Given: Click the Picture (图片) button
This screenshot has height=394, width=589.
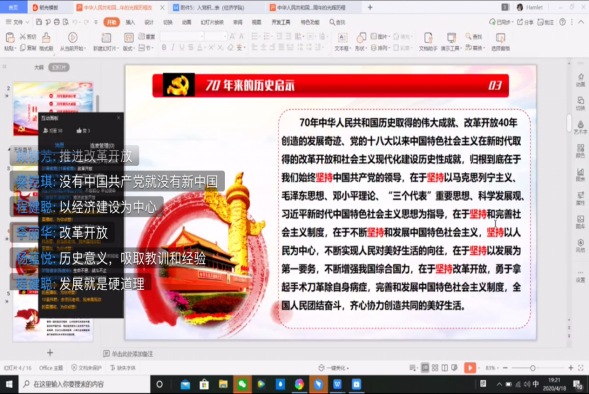Looking at the screenshot, I should 379,36.
